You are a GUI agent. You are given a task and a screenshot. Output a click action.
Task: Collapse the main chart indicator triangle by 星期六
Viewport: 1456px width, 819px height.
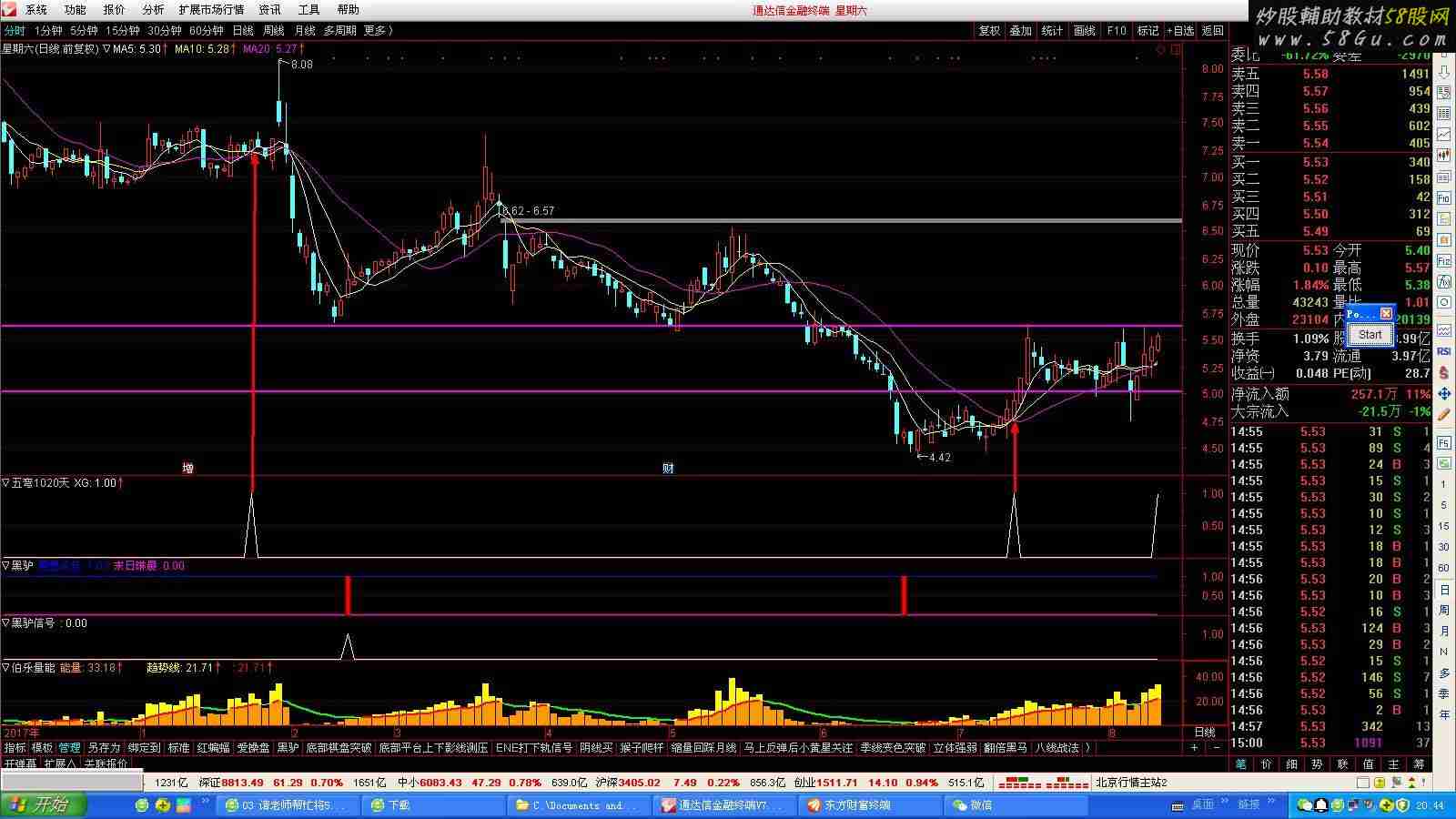pyautogui.click(x=106, y=48)
